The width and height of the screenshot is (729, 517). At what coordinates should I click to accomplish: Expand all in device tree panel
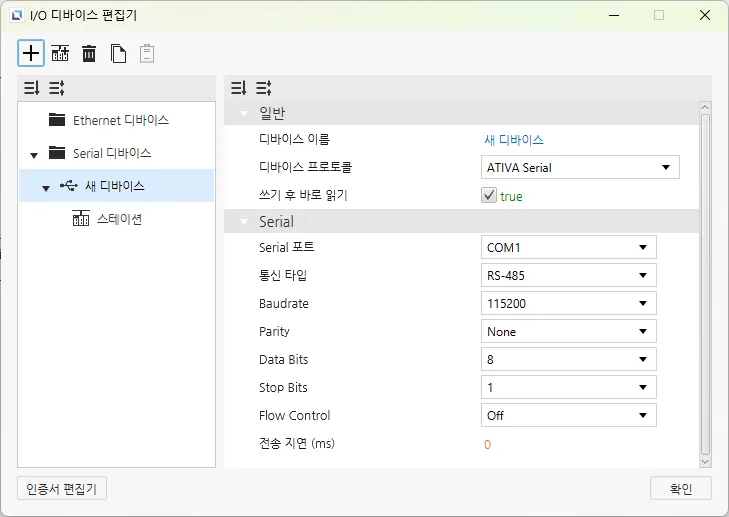point(56,88)
